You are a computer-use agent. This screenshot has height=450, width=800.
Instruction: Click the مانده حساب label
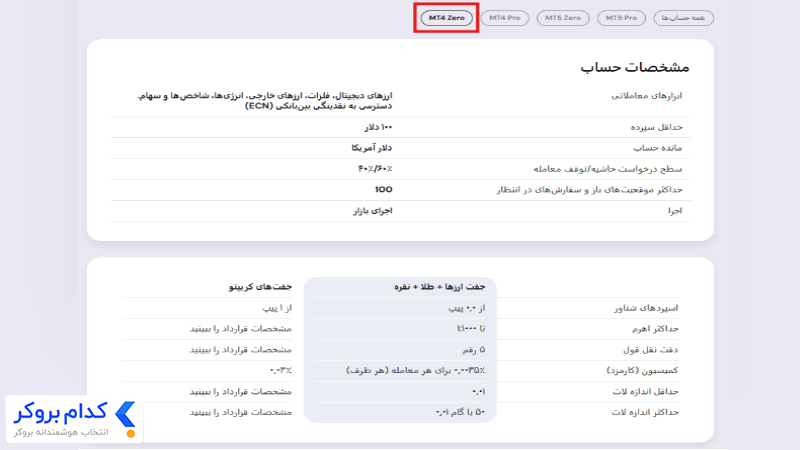(x=658, y=148)
